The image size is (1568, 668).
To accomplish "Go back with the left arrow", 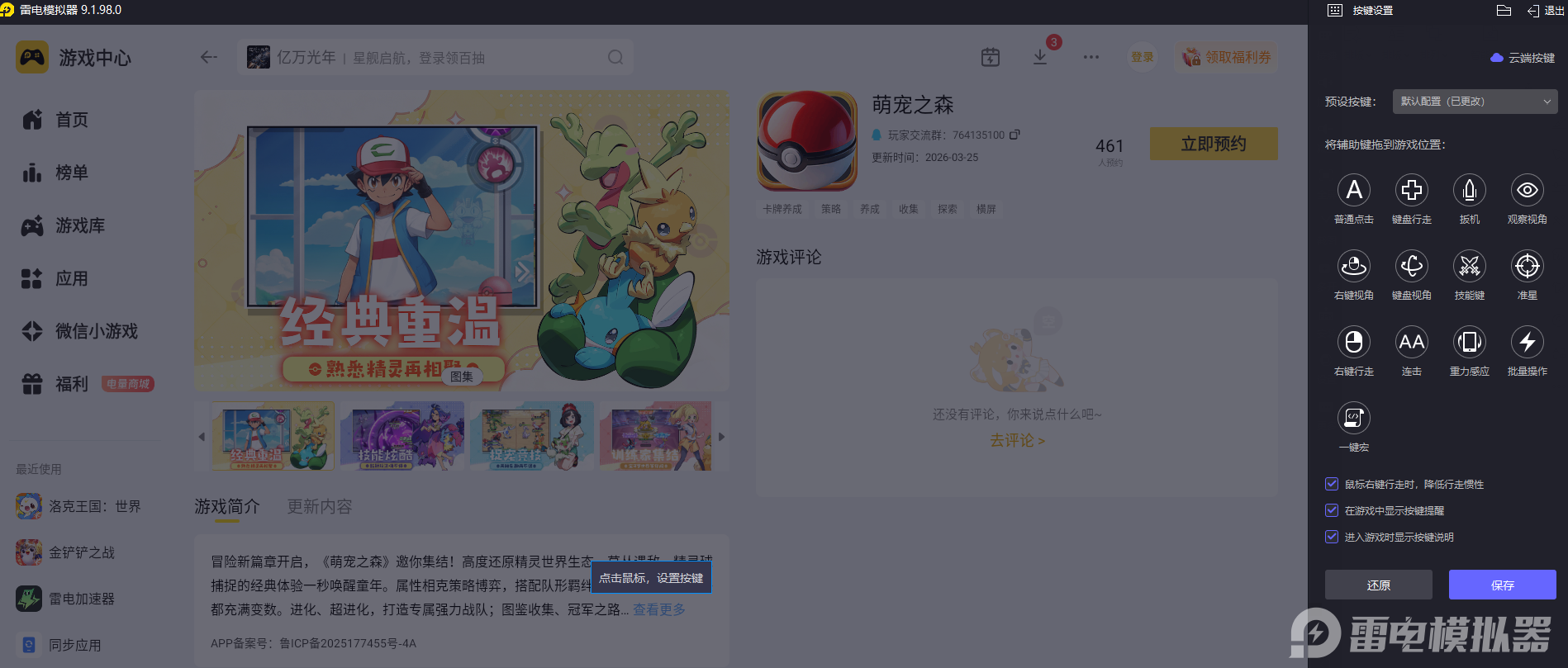I will click(208, 57).
